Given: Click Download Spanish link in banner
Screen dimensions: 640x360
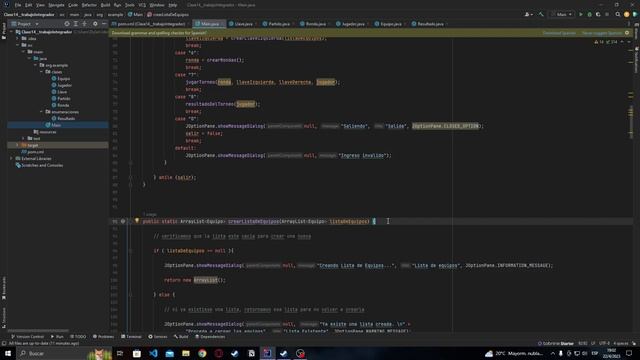Looking at the screenshot, I should [x=559, y=33].
